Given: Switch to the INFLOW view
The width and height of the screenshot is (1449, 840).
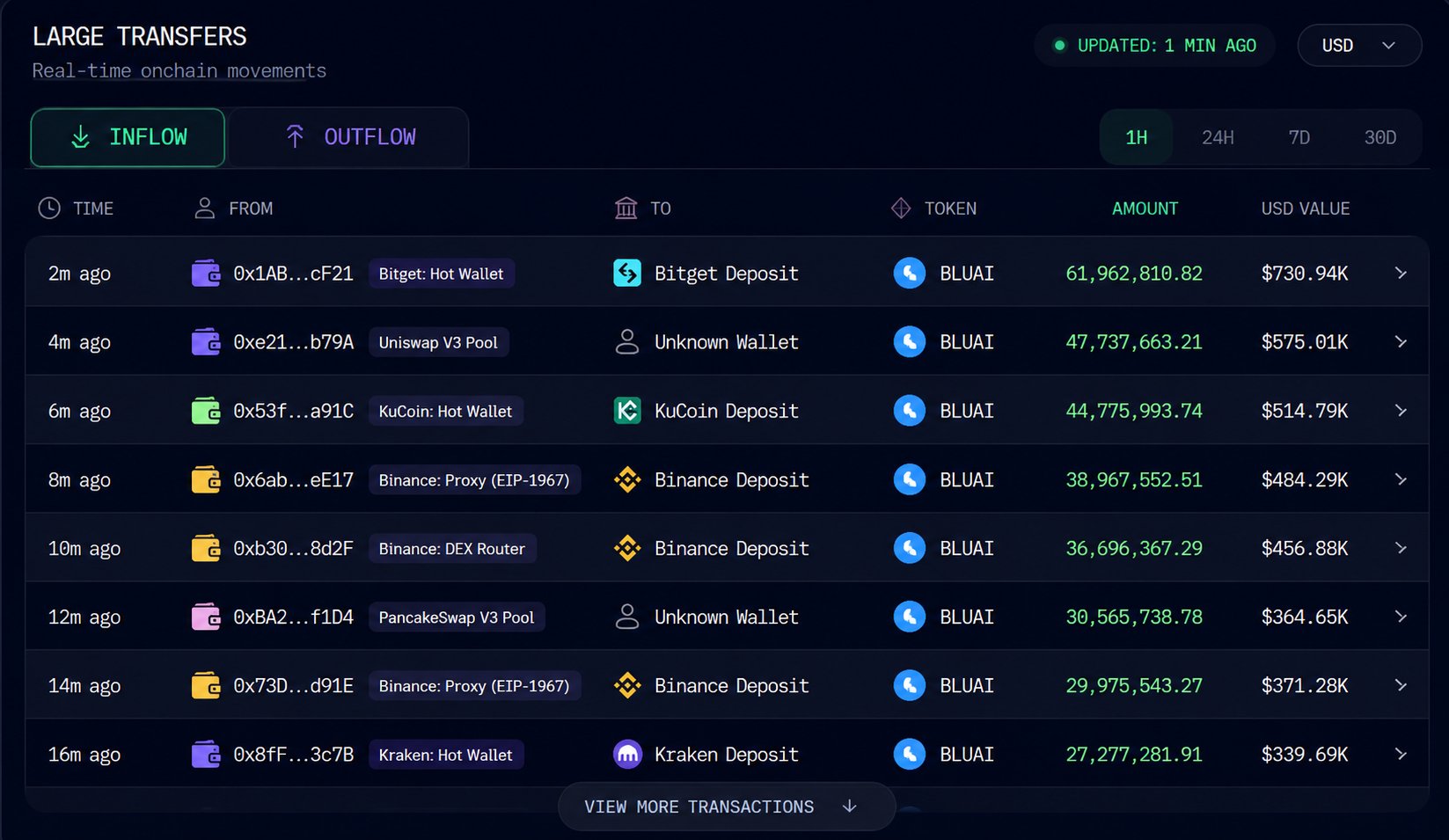Looking at the screenshot, I should click(128, 137).
